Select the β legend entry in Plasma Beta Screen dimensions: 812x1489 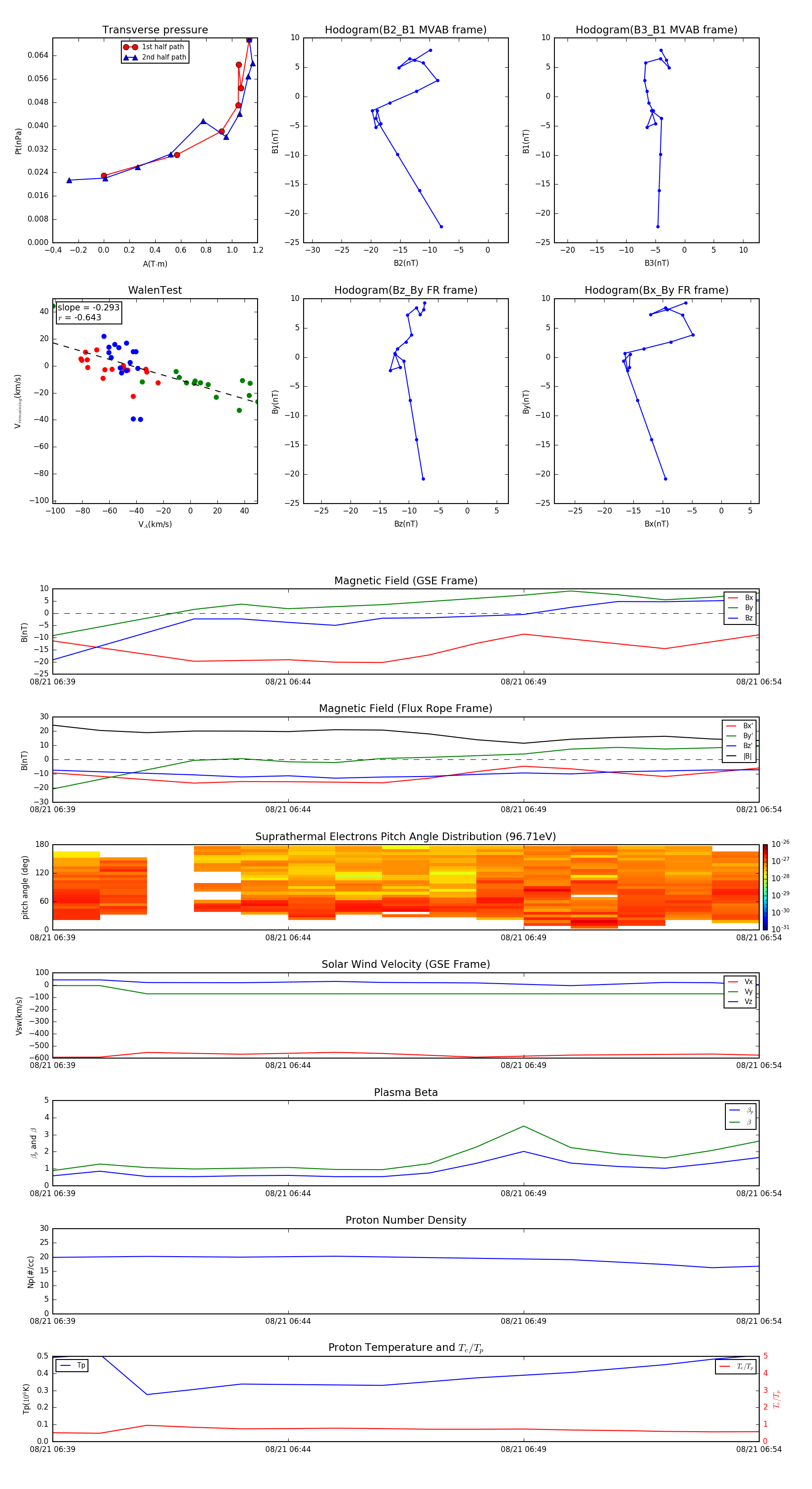(x=741, y=1122)
